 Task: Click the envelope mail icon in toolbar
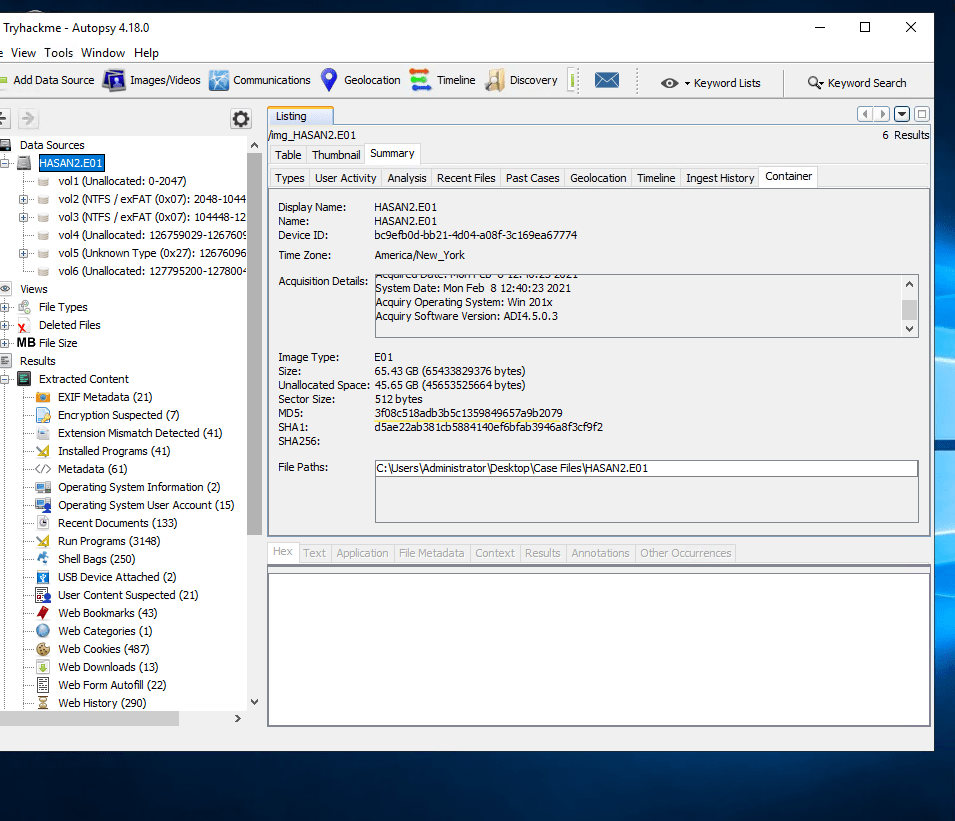click(606, 81)
